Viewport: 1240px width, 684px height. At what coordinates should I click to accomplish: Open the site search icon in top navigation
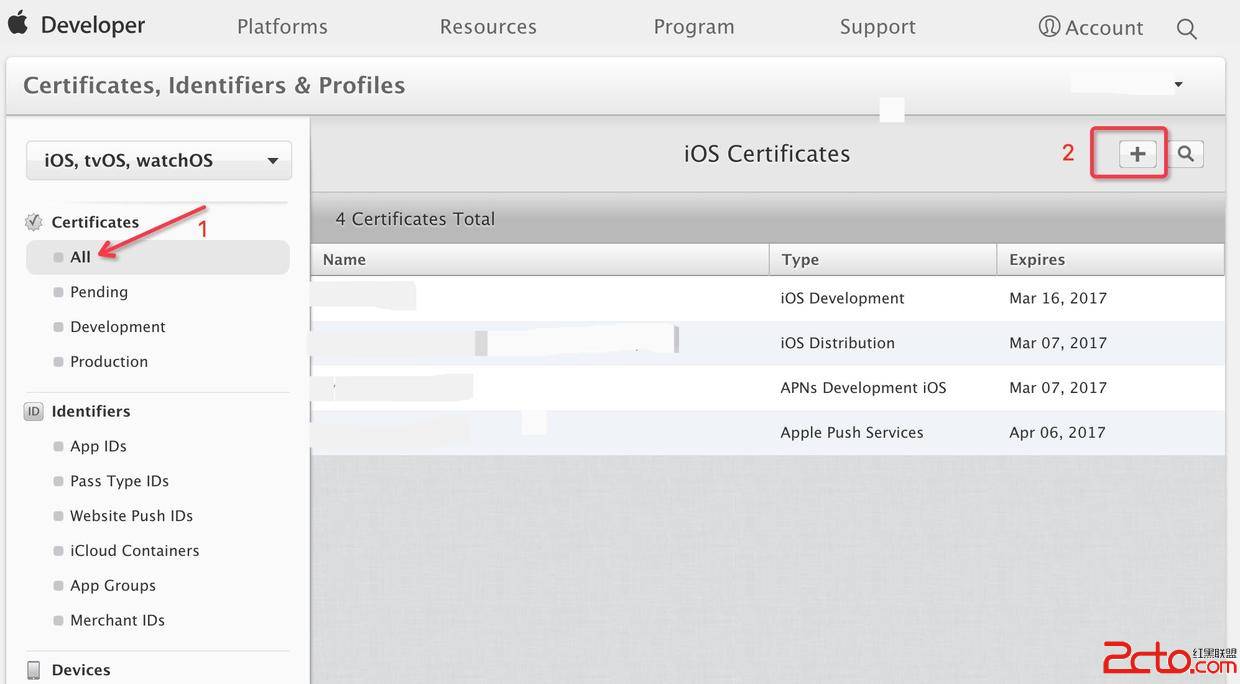pos(1187,29)
